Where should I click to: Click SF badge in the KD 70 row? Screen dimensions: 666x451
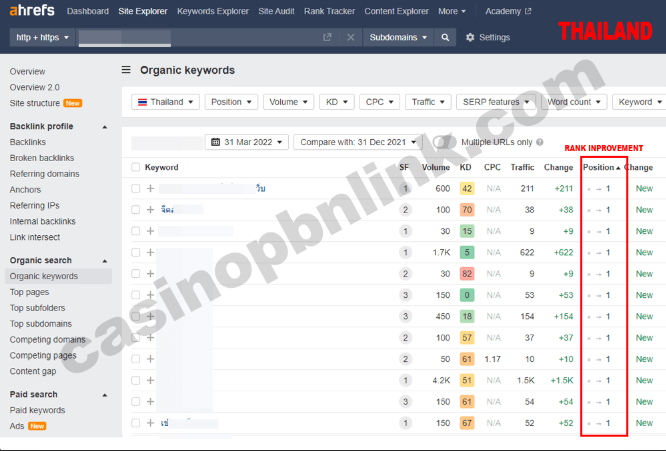coord(405,210)
